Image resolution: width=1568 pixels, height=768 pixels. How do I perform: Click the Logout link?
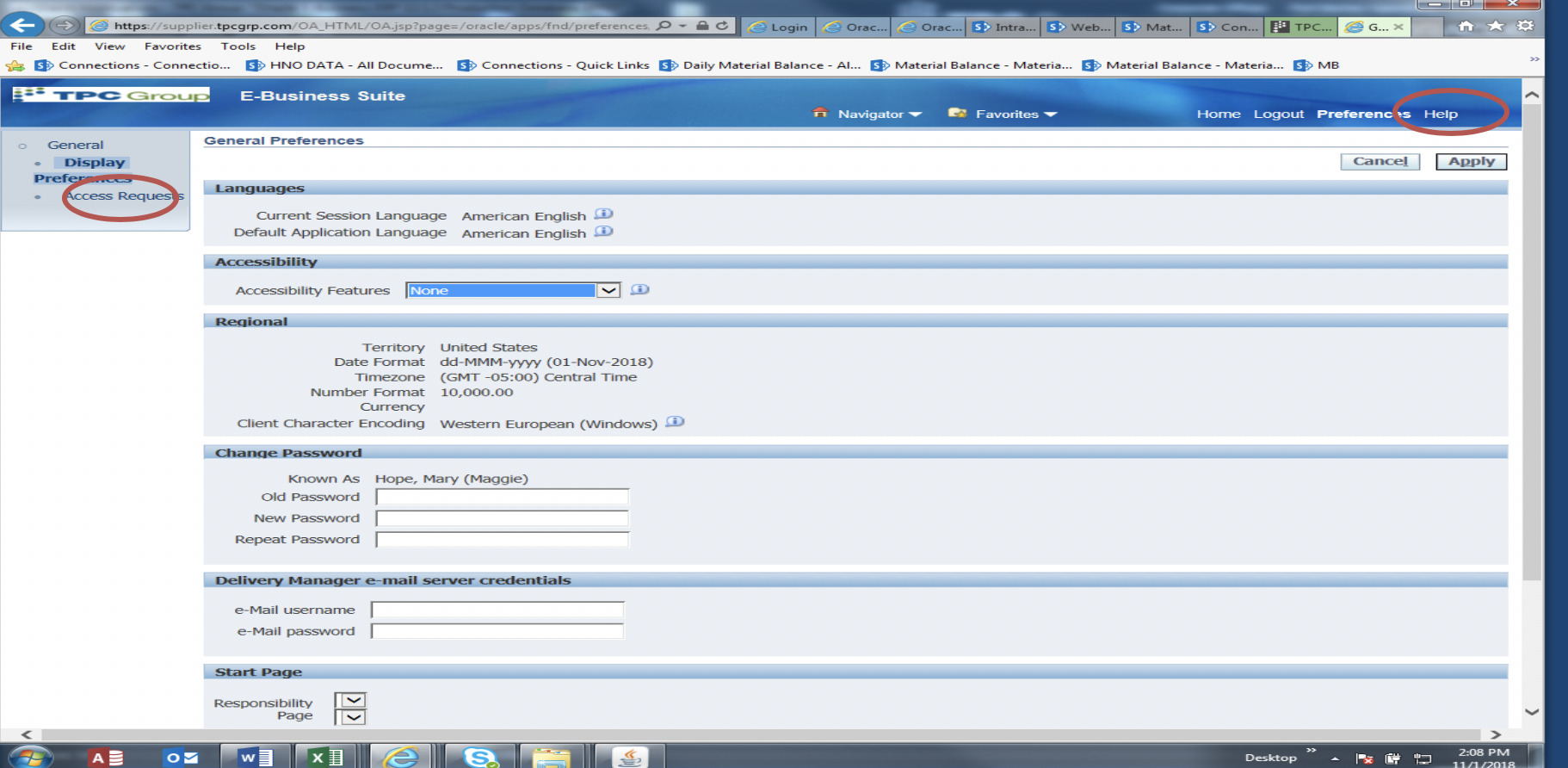tap(1278, 114)
